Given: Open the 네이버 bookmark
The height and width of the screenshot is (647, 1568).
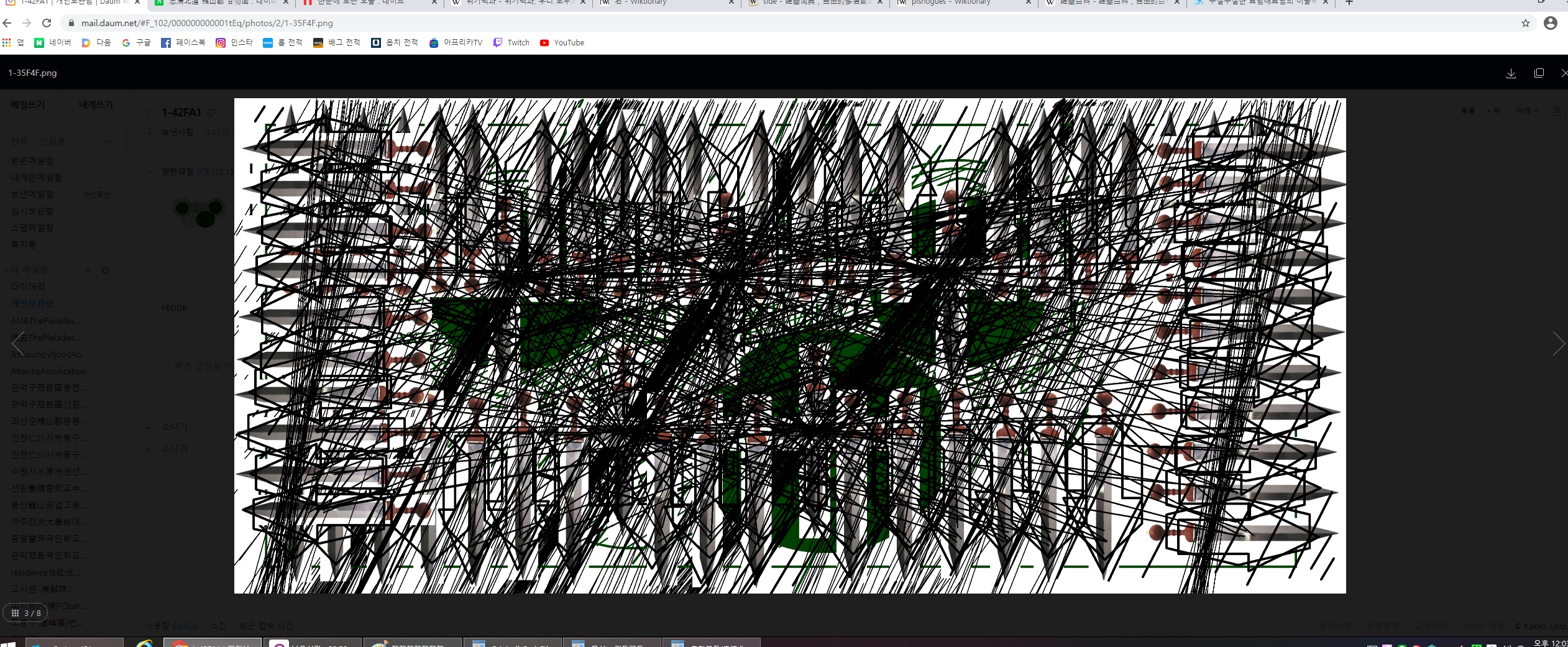Looking at the screenshot, I should click(x=53, y=42).
